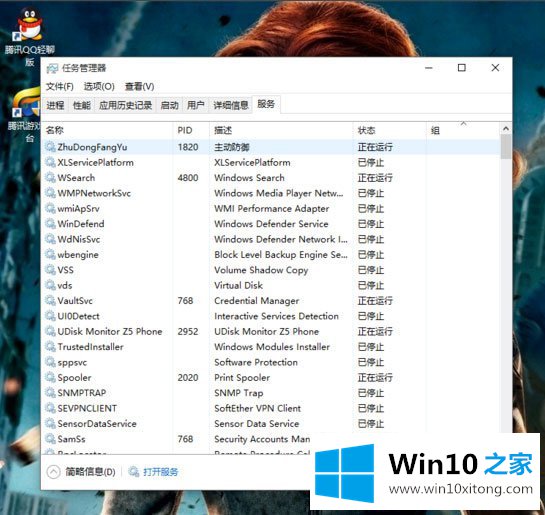Click the gear icon beside XLServicePlatform
Screen dimensions: 545x515
[x=51, y=162]
